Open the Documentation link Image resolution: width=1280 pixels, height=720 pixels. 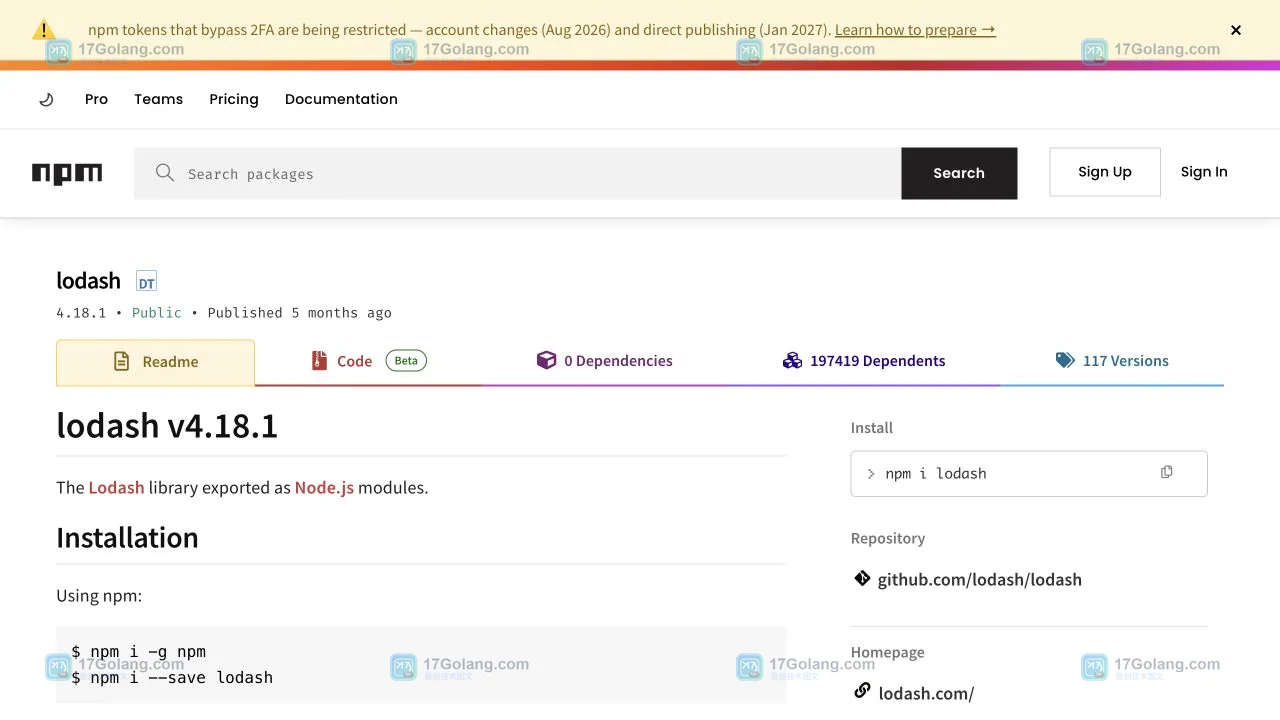pyautogui.click(x=341, y=99)
